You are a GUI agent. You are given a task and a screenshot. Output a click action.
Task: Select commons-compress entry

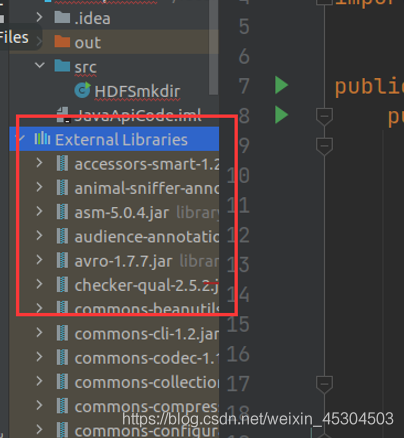click(147, 406)
